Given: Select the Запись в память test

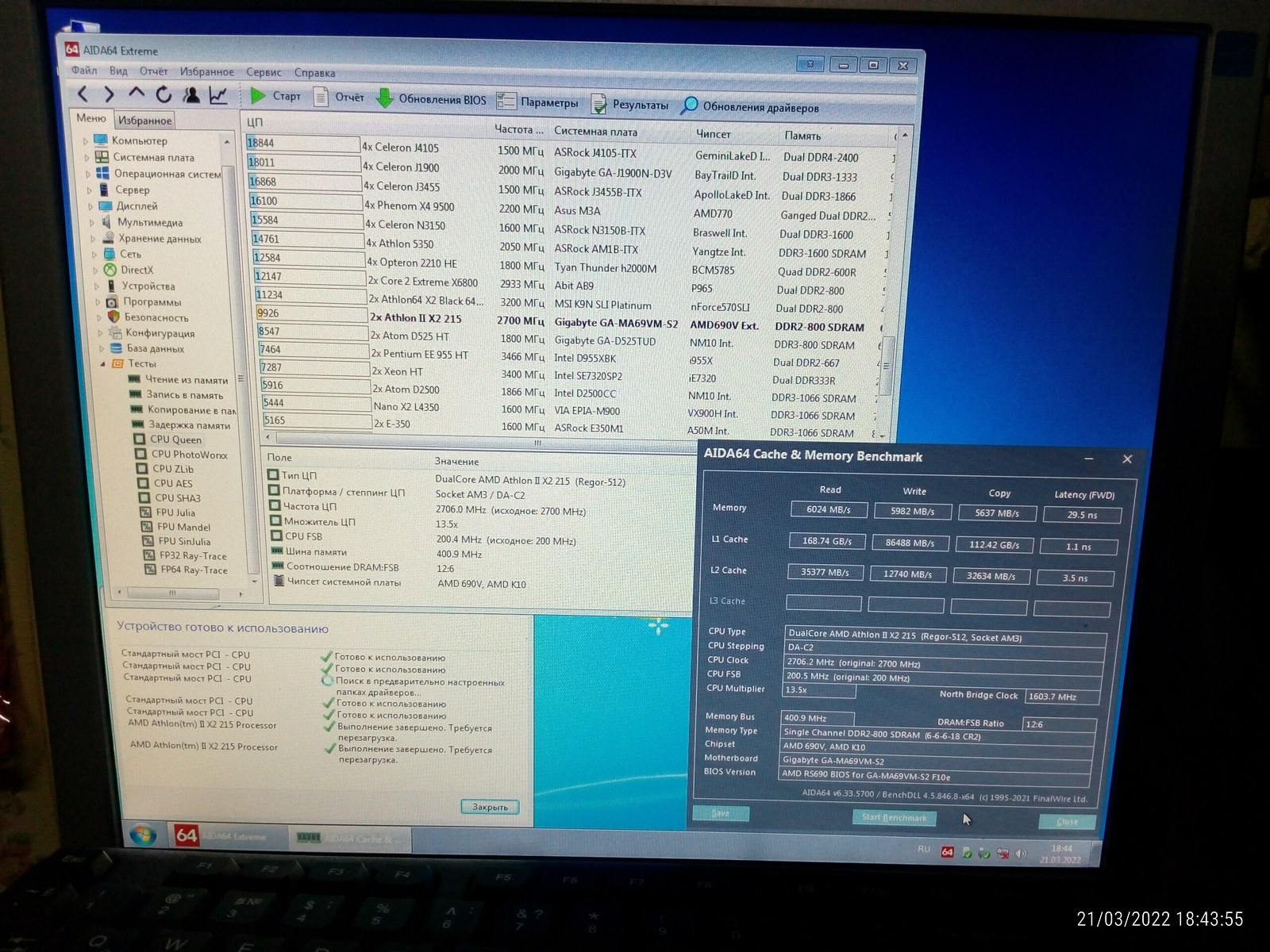Looking at the screenshot, I should [x=176, y=394].
